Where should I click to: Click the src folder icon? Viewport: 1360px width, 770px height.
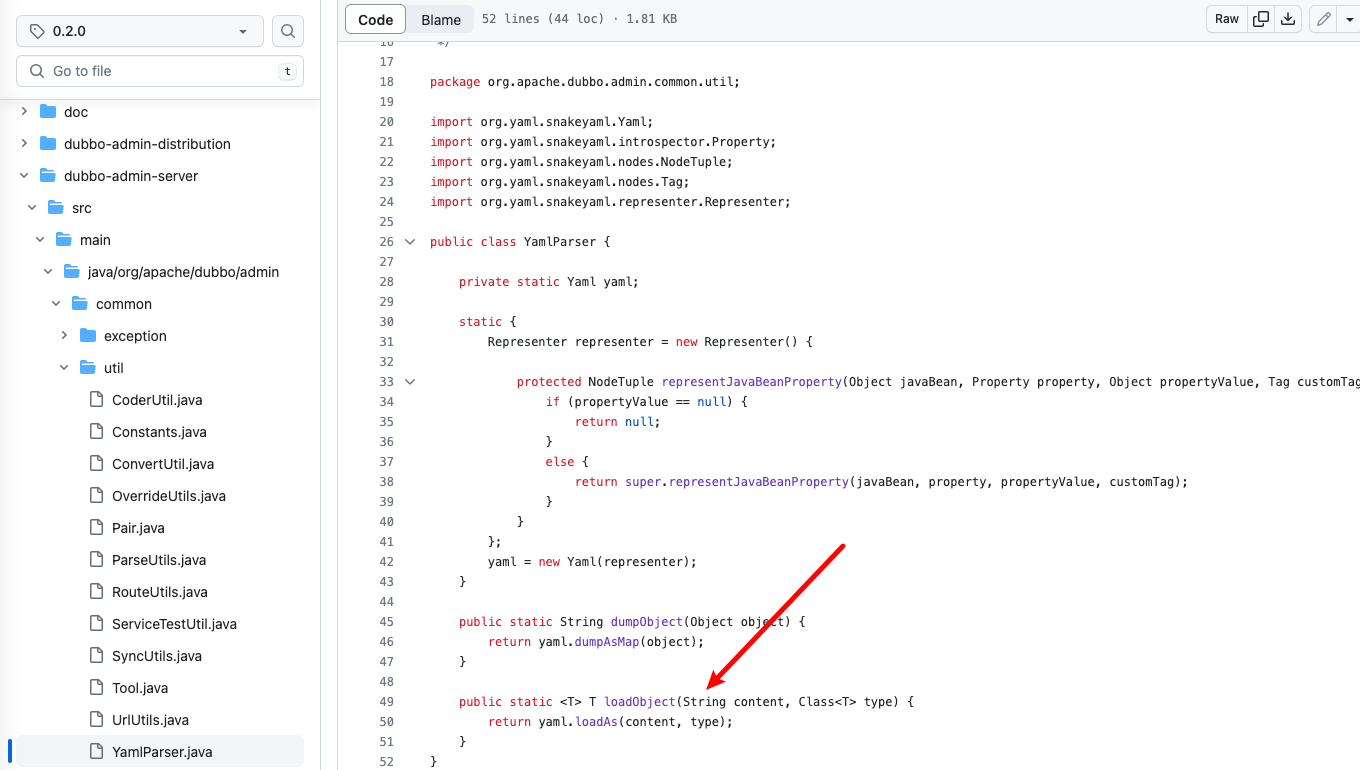(x=56, y=208)
